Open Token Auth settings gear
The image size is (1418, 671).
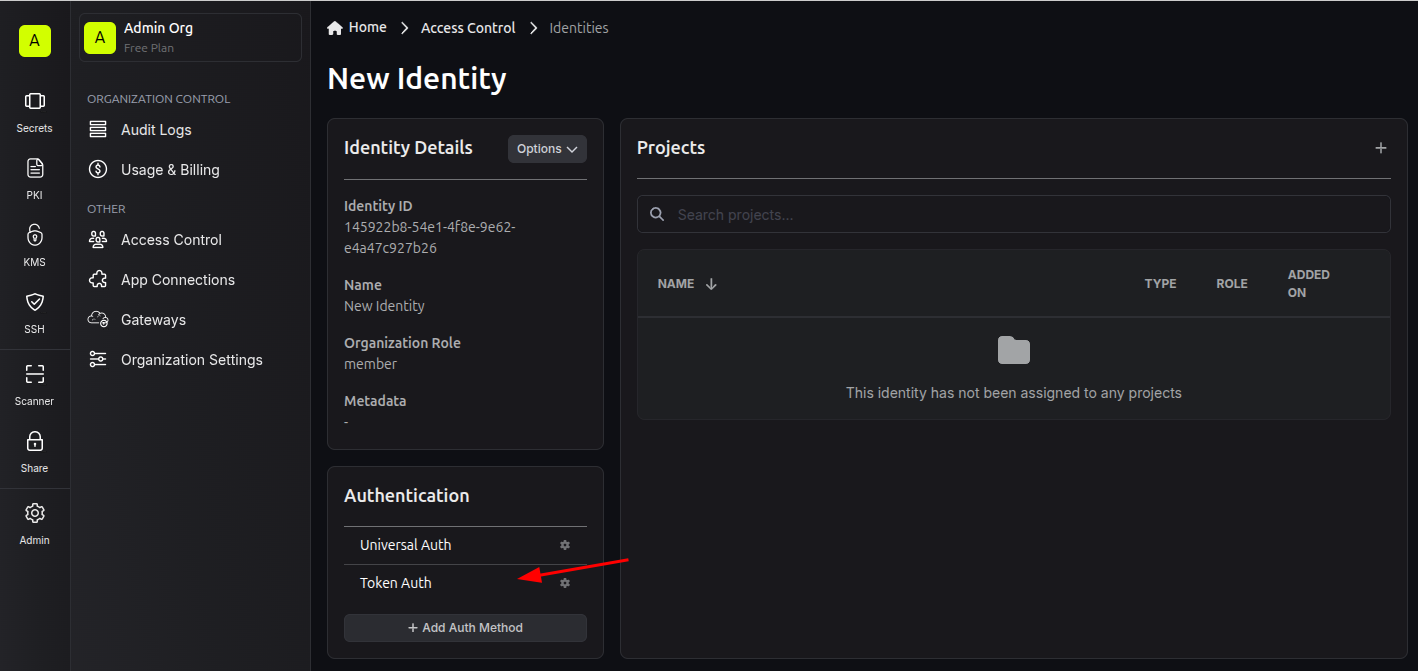pos(565,583)
